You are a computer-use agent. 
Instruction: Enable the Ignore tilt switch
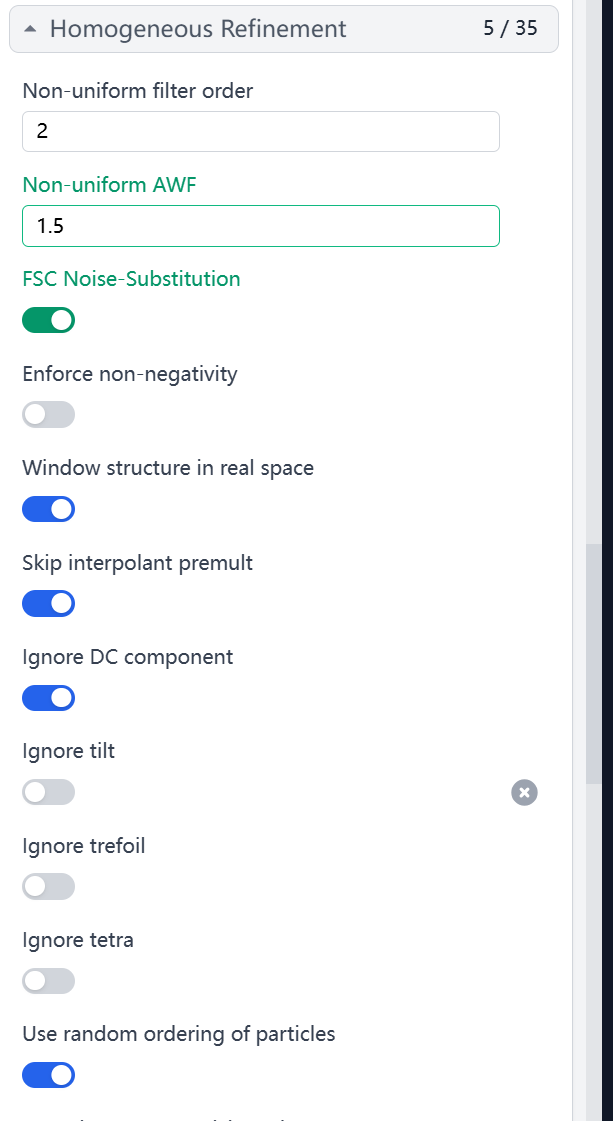(x=49, y=792)
